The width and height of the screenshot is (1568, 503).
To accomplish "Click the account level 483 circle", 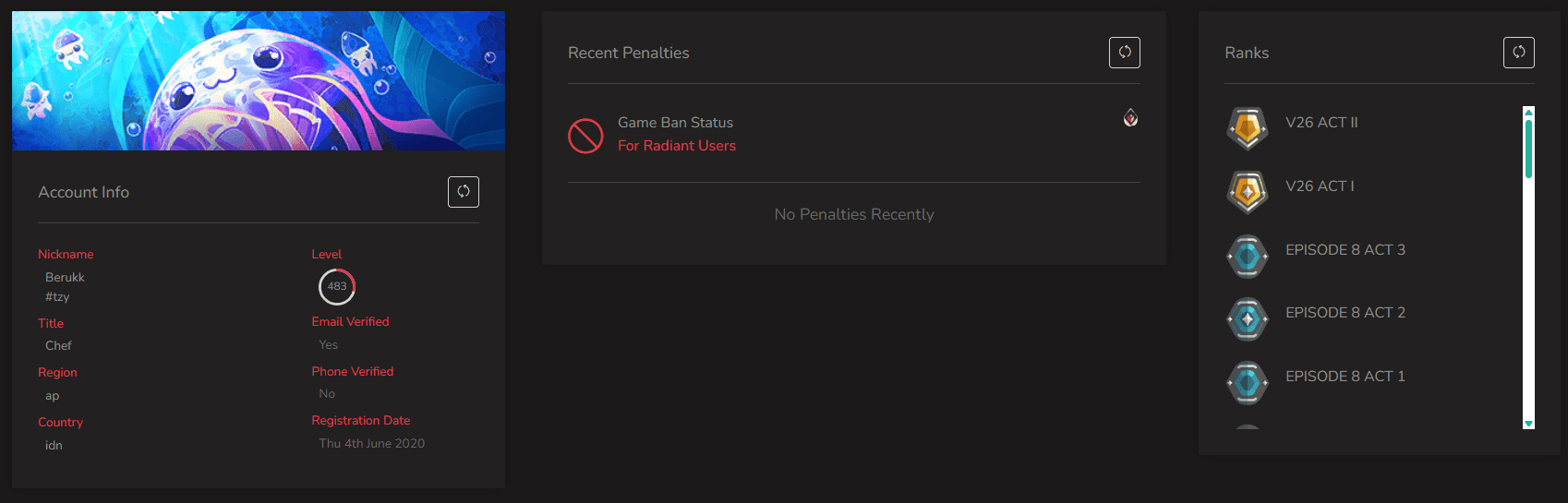I will pyautogui.click(x=337, y=287).
